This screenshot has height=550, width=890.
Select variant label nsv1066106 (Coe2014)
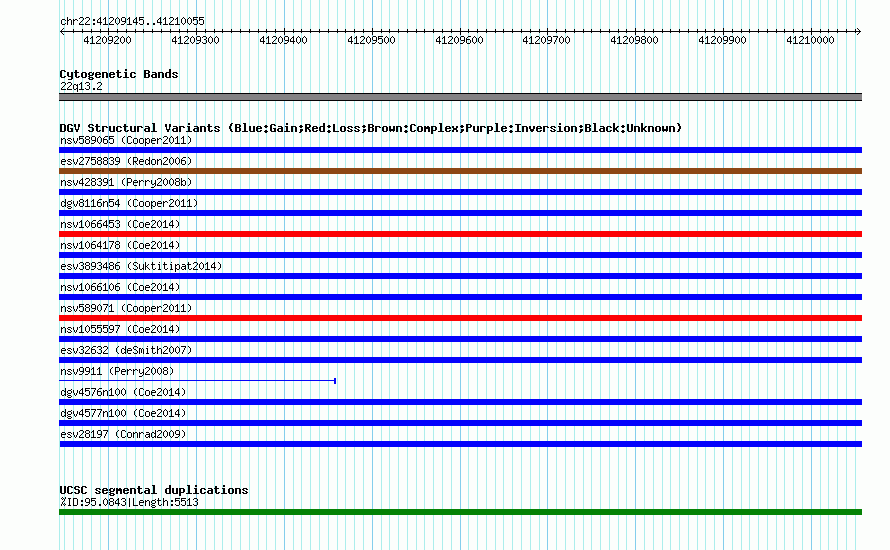(x=120, y=287)
